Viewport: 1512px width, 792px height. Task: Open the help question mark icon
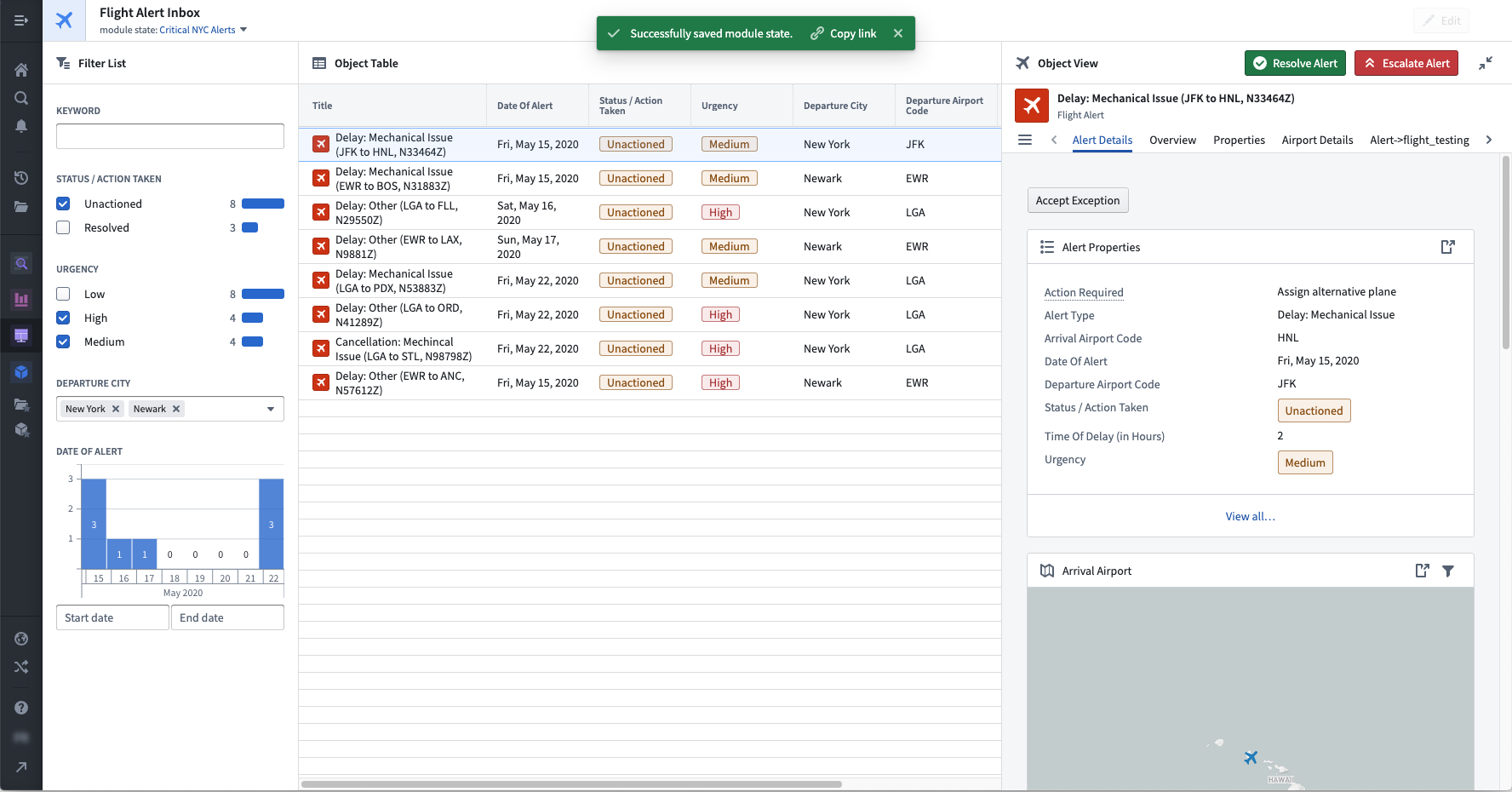21,708
